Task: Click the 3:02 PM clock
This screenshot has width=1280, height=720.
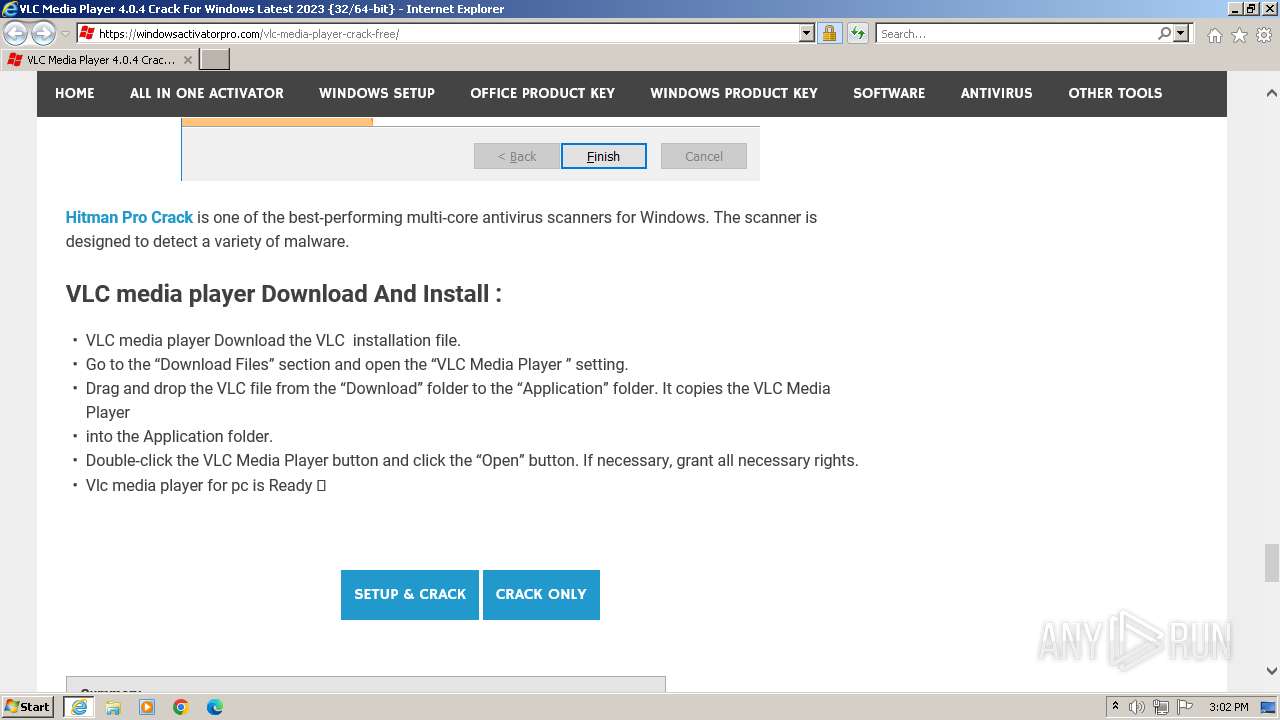Action: 1229,707
